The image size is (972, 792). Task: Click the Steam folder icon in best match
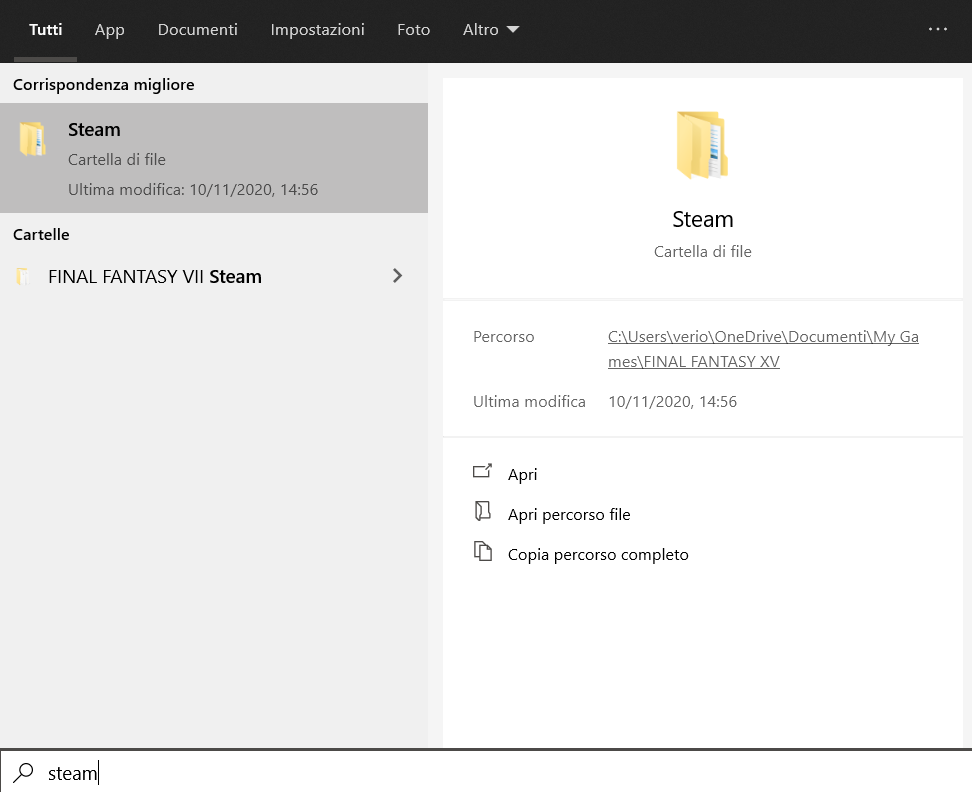(x=32, y=138)
